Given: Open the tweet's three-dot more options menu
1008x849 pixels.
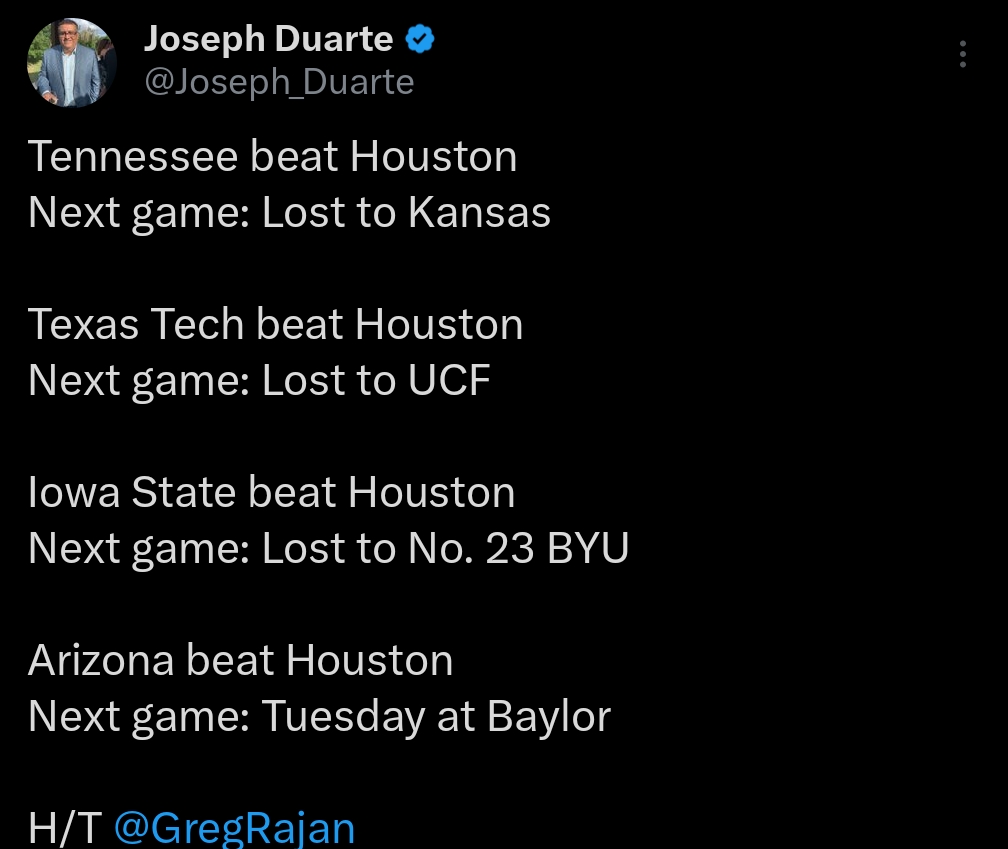Looking at the screenshot, I should [x=962, y=54].
